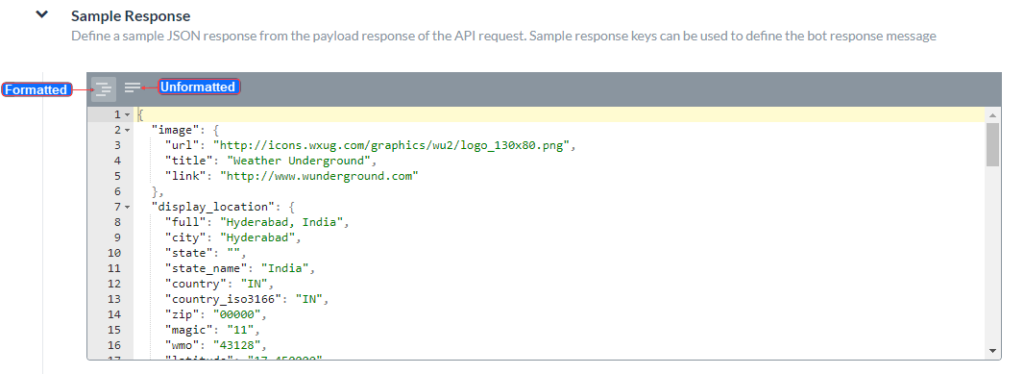This screenshot has height=374, width=1024.
Task: Collapse the Sample Response section chevron
Action: (x=42, y=15)
